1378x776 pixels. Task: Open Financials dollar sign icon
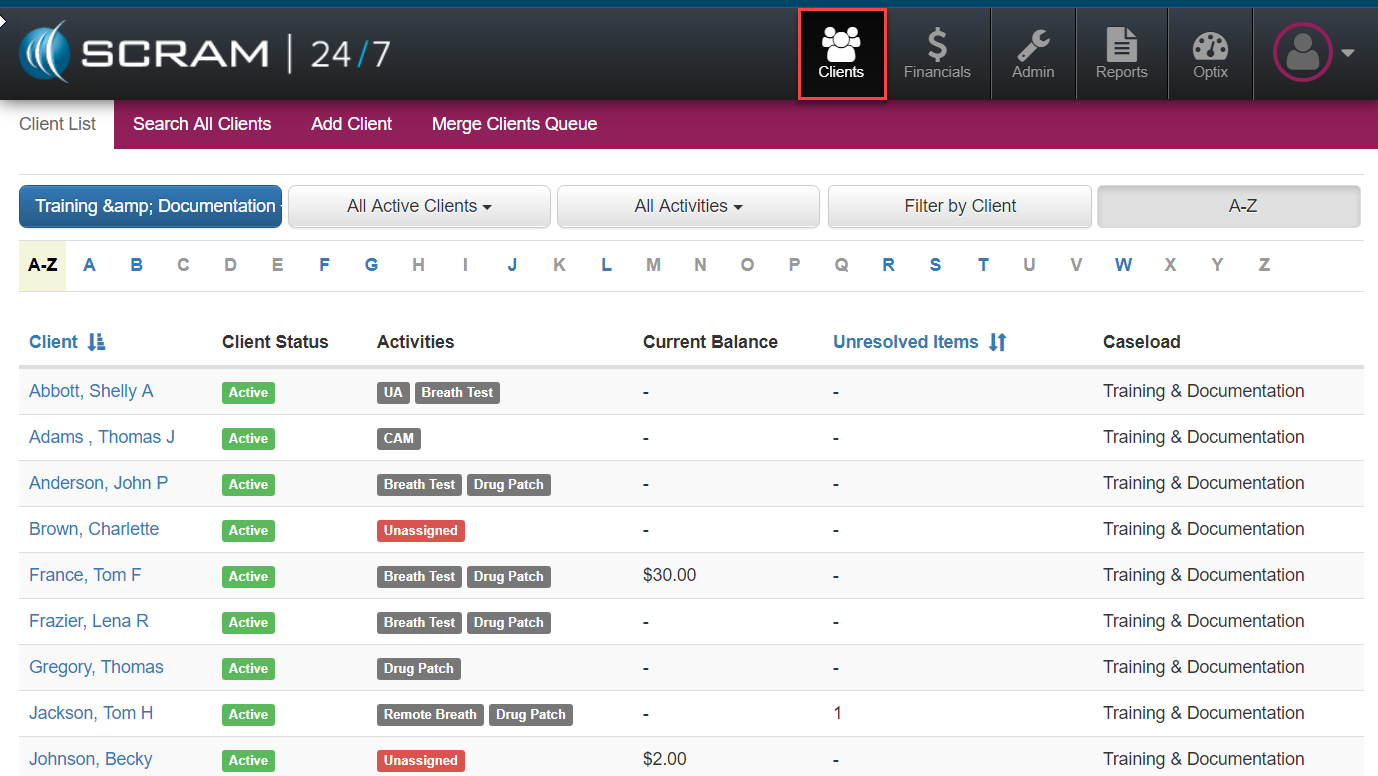937,45
